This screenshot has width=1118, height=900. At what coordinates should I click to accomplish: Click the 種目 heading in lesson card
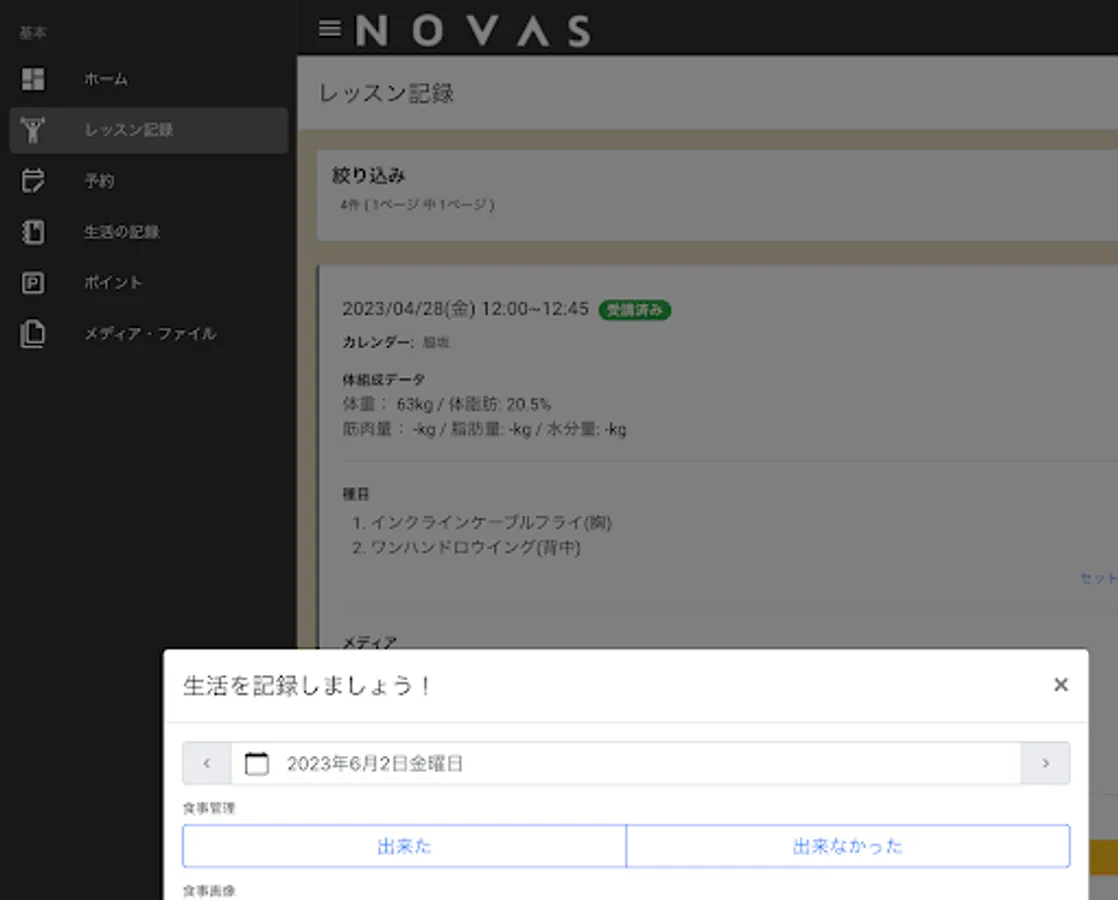[x=356, y=494]
